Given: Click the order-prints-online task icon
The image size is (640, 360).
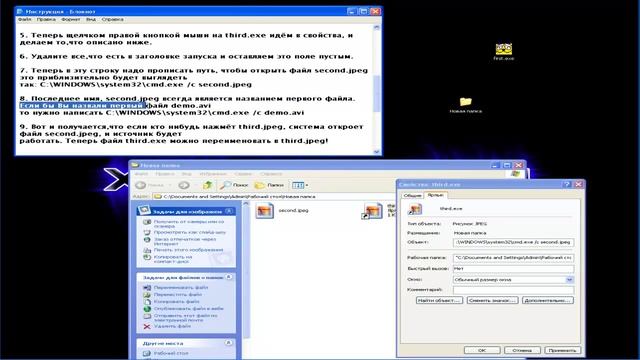Looking at the screenshot, I should tap(147, 240).
